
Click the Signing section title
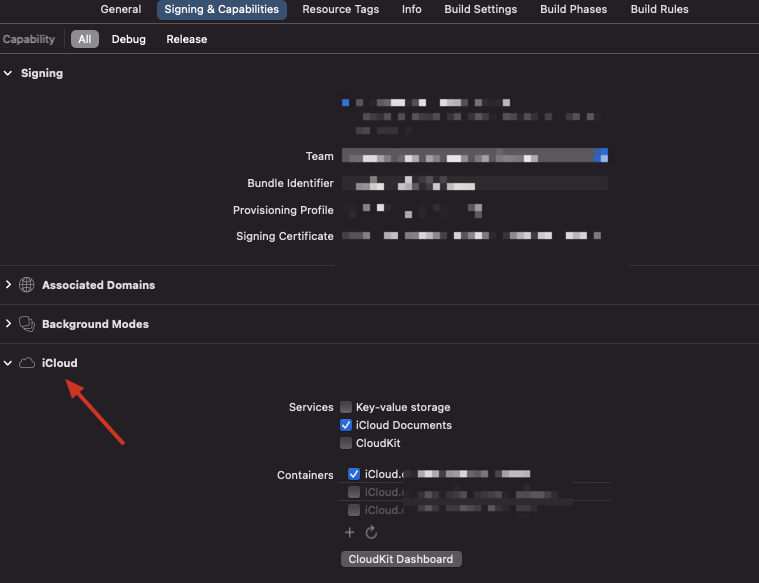coord(42,73)
